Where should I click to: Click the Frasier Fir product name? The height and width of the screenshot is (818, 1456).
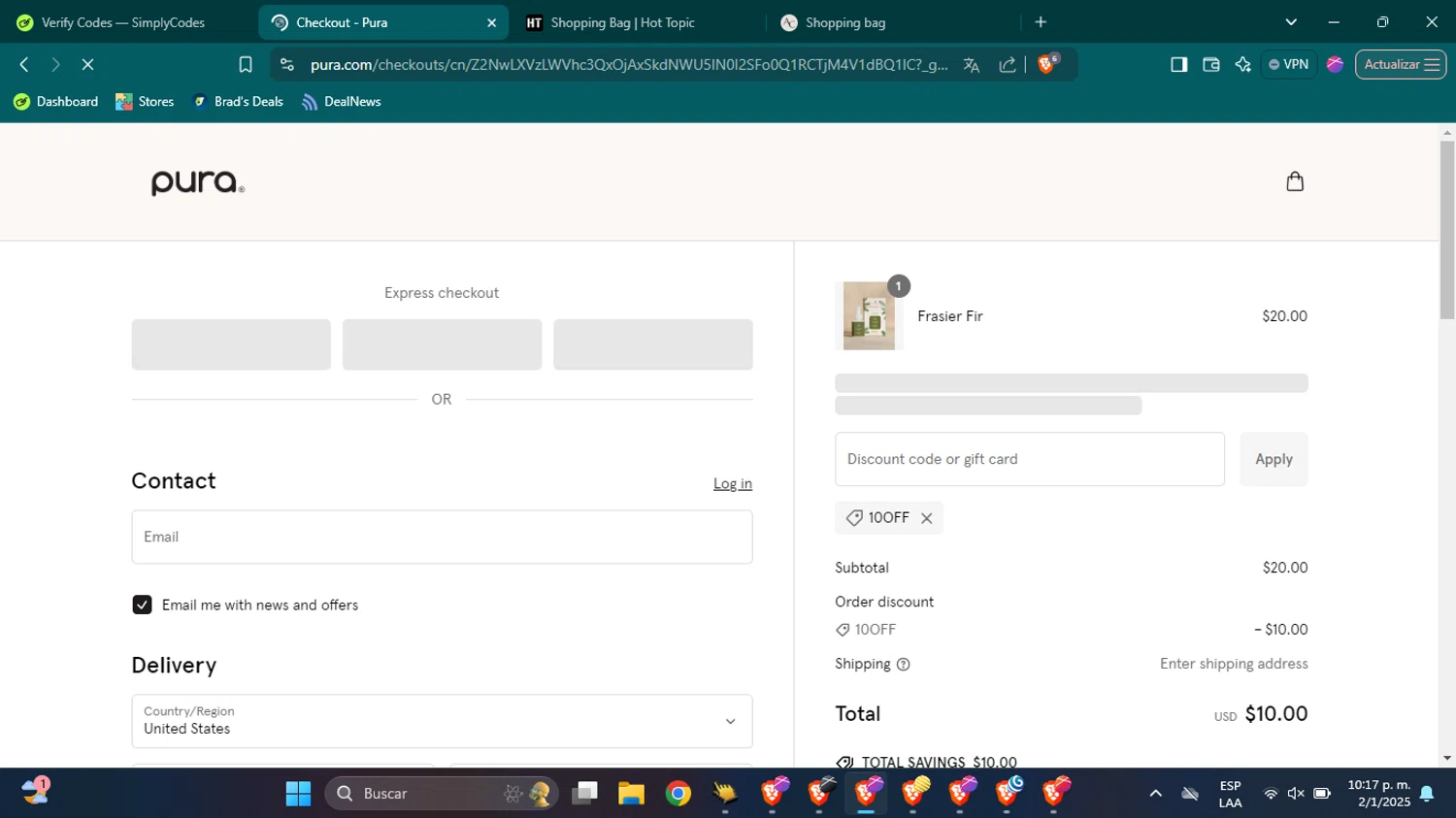click(x=950, y=316)
